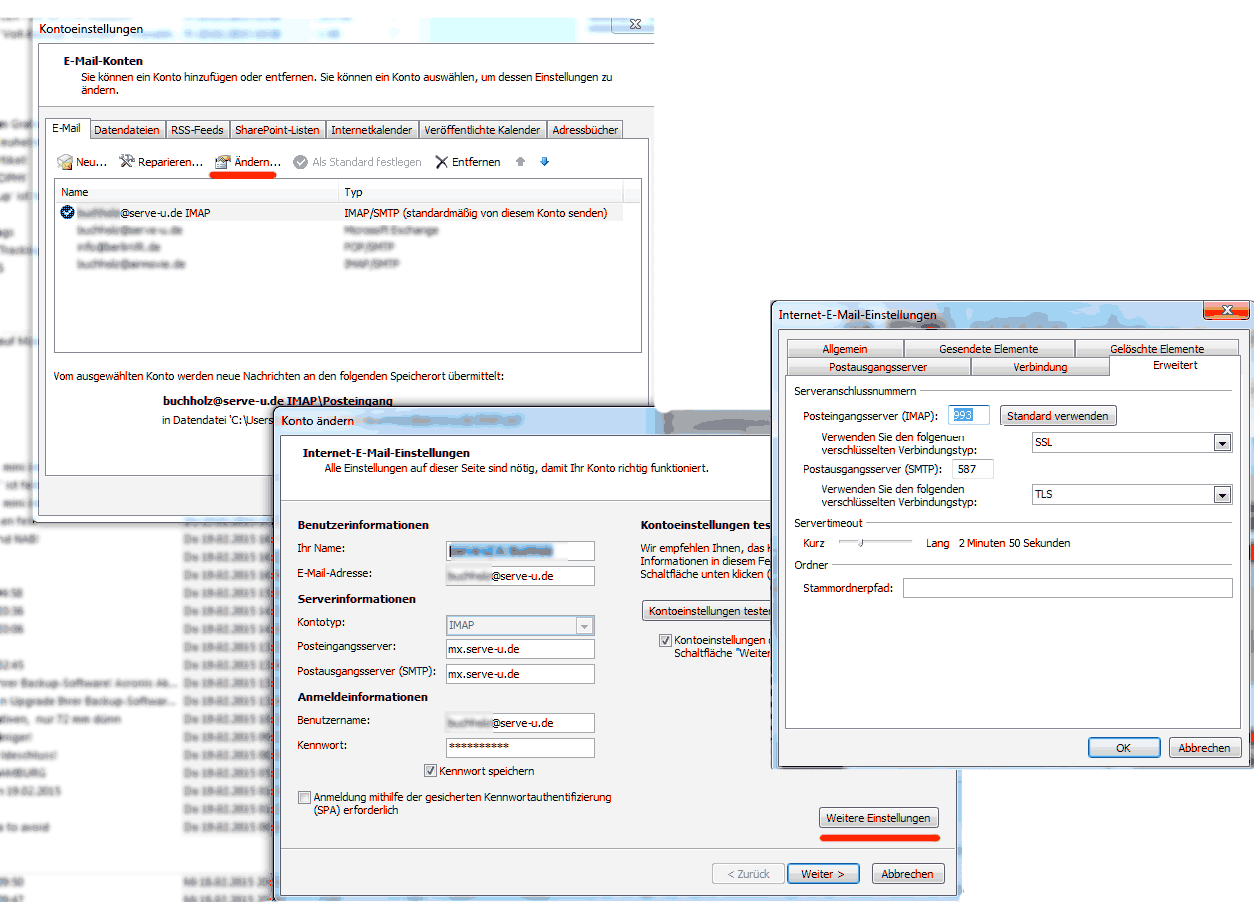Uncheck the Kontoeinstellungen testing checkbox
The image size is (1254, 902).
click(x=665, y=640)
